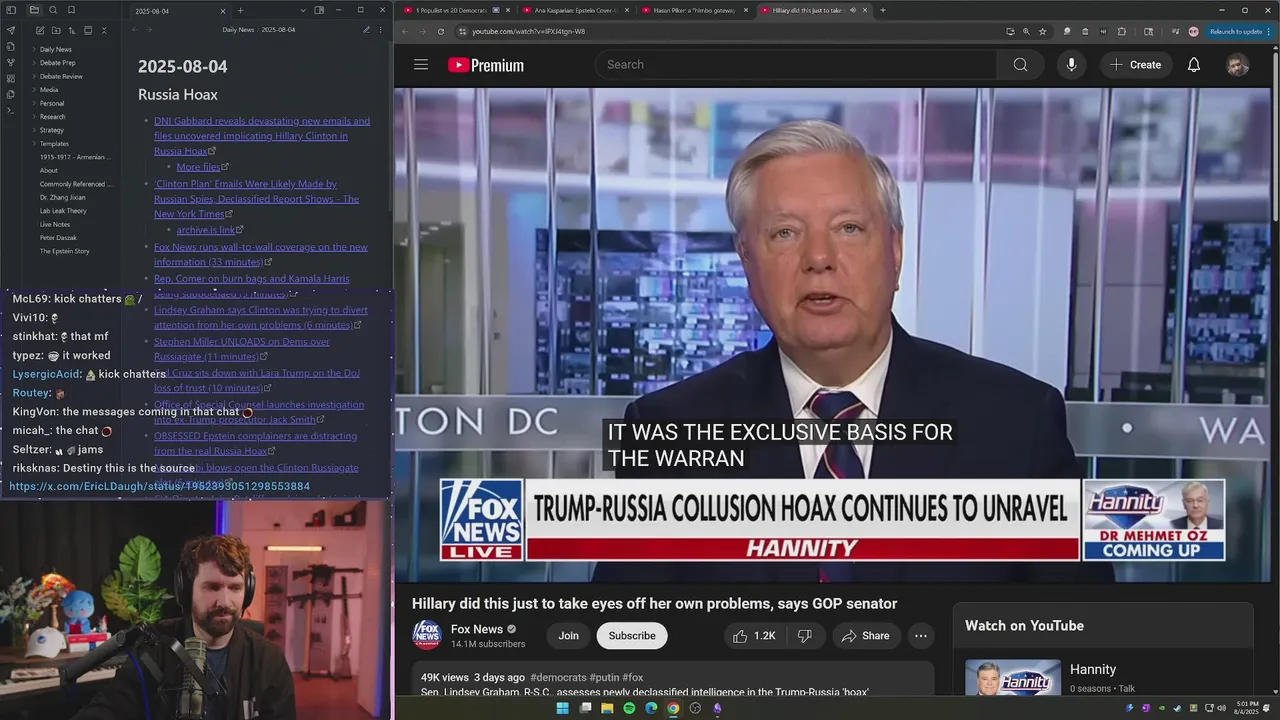1280x720 pixels.
Task: Create a new note in Obsidian
Action: coord(39,30)
